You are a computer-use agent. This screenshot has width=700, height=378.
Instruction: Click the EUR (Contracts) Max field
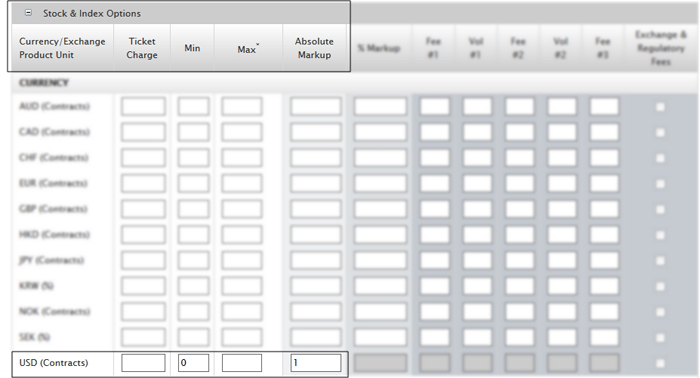coord(242,183)
